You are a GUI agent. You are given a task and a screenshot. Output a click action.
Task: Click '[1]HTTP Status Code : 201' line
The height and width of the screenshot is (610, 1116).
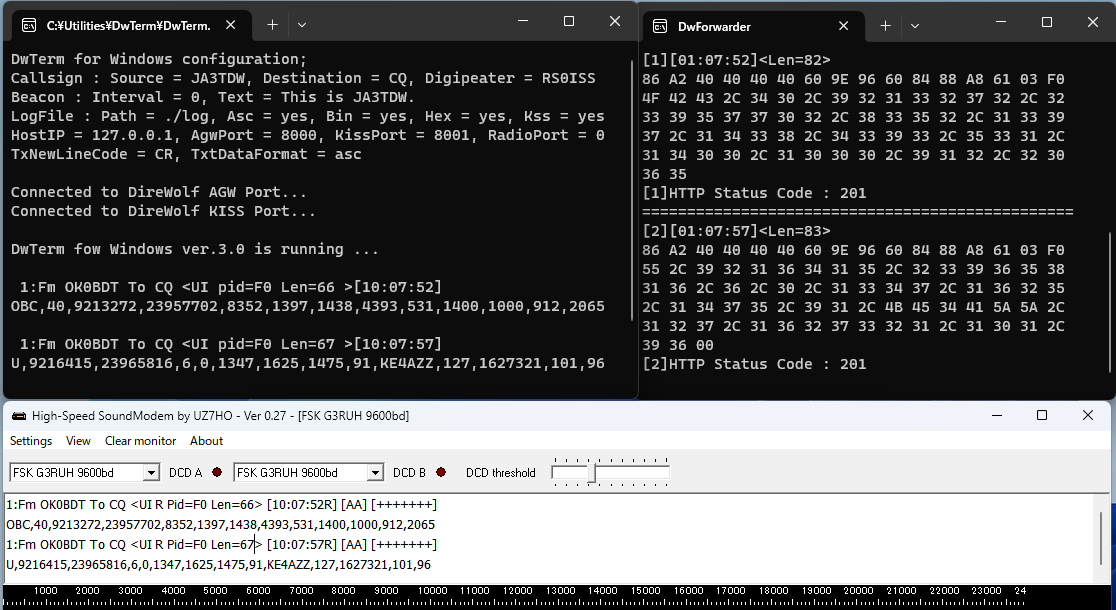754,193
